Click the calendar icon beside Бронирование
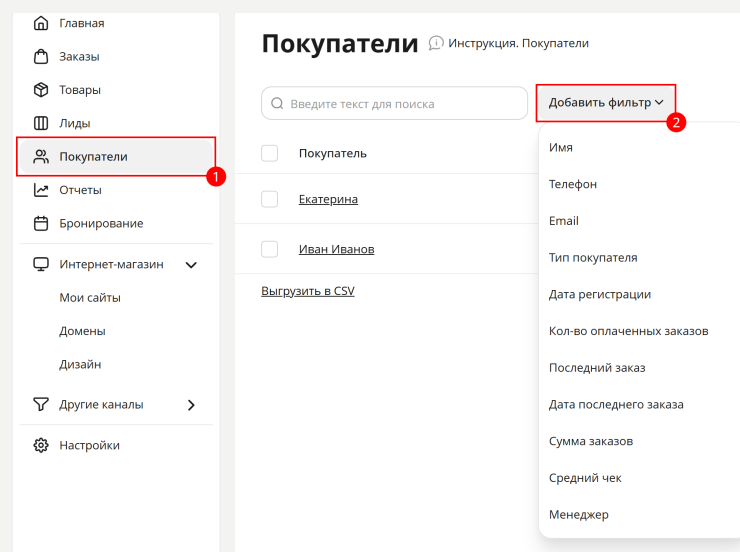This screenshot has width=740, height=552. (x=41, y=223)
